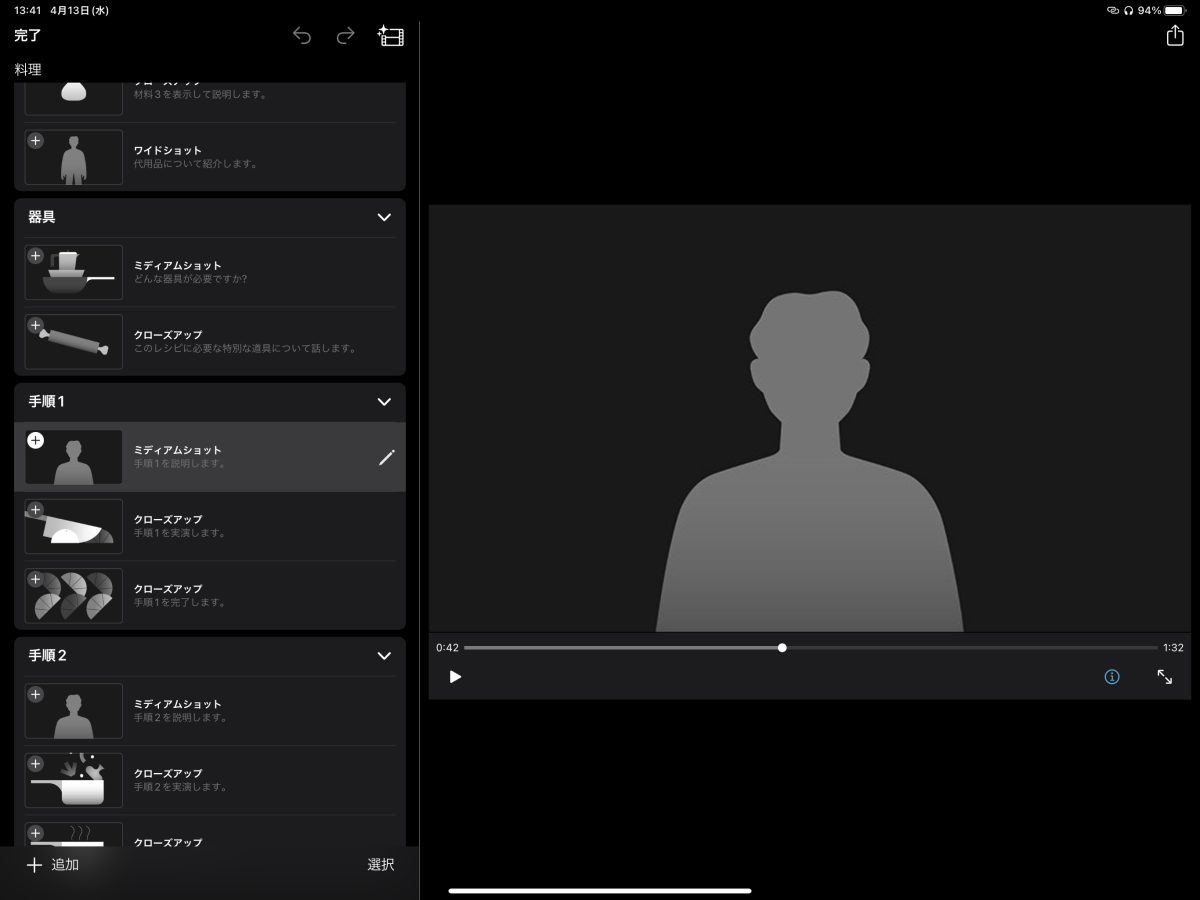Click the playhead knob on the scrubber
1200x900 pixels.
coord(782,648)
